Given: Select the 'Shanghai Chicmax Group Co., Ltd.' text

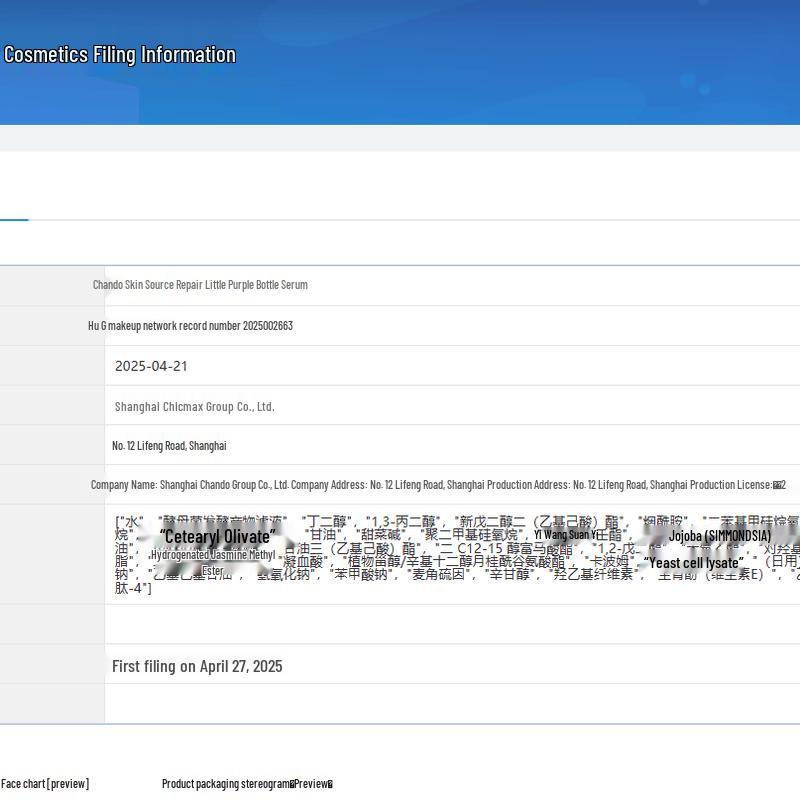Looking at the screenshot, I should coord(194,407).
